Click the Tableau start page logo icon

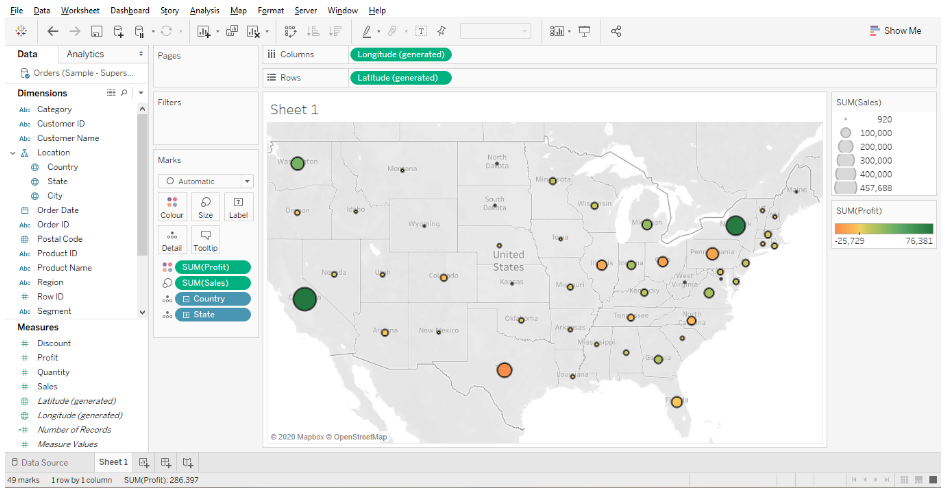pyautogui.click(x=22, y=31)
